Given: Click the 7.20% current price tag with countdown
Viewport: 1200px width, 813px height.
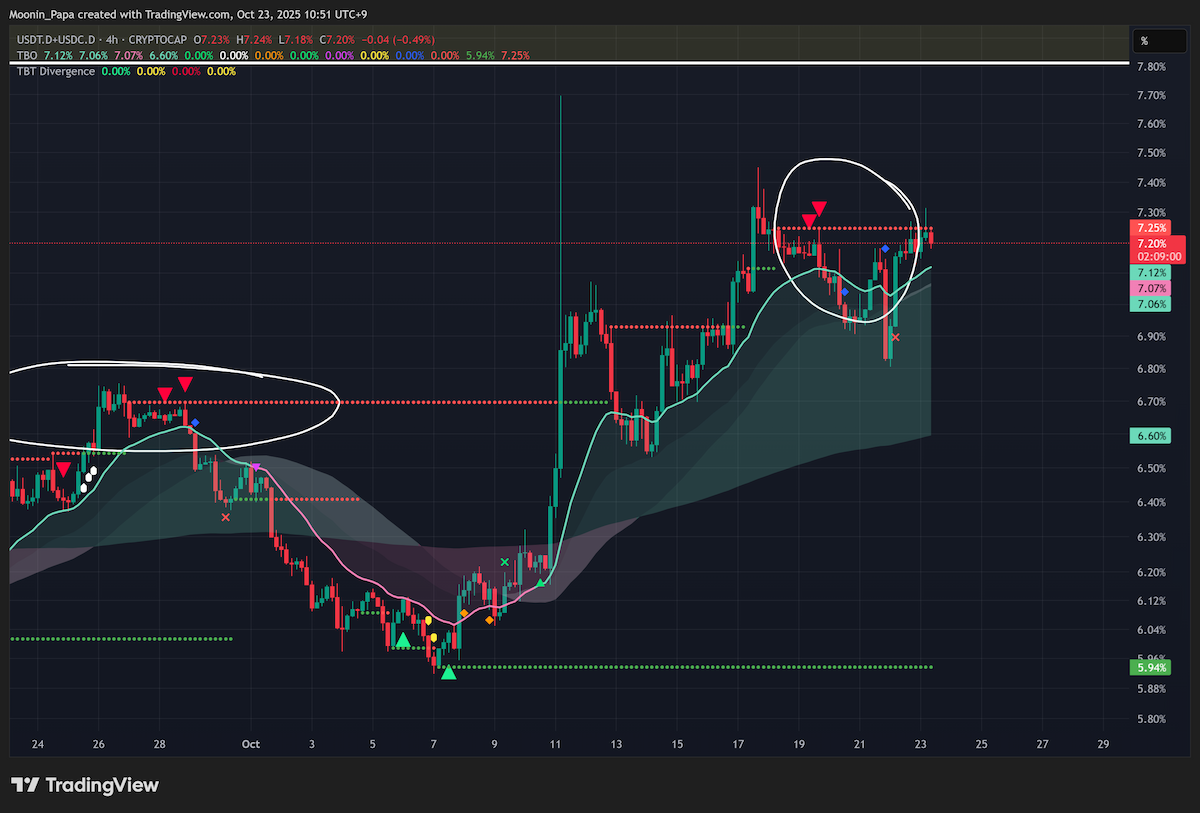Looking at the screenshot, I should [1159, 249].
